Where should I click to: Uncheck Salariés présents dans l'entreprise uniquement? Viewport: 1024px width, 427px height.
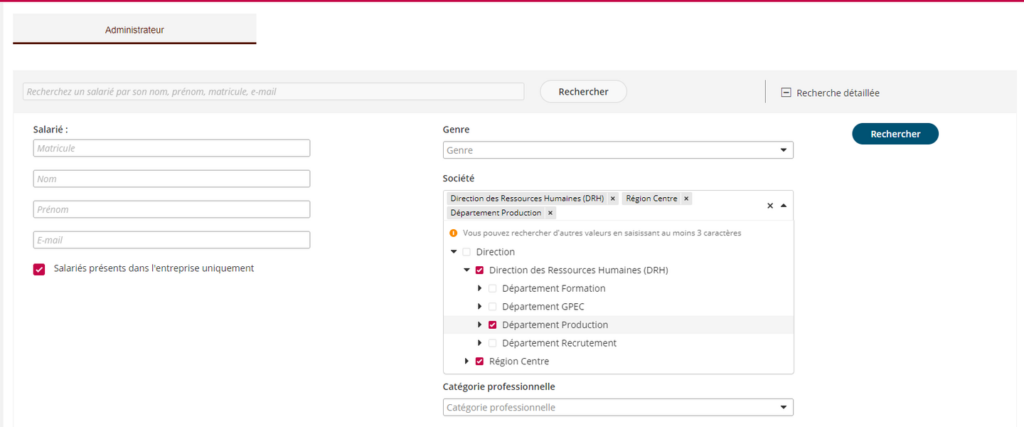pyautogui.click(x=39, y=268)
